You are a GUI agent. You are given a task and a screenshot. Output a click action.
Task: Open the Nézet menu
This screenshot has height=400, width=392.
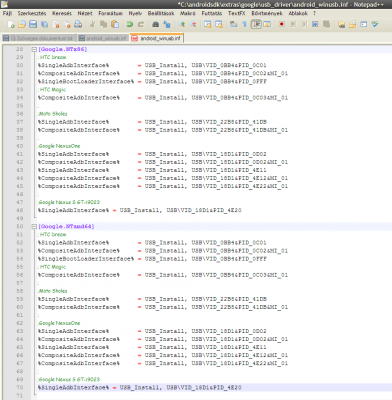(x=85, y=13)
